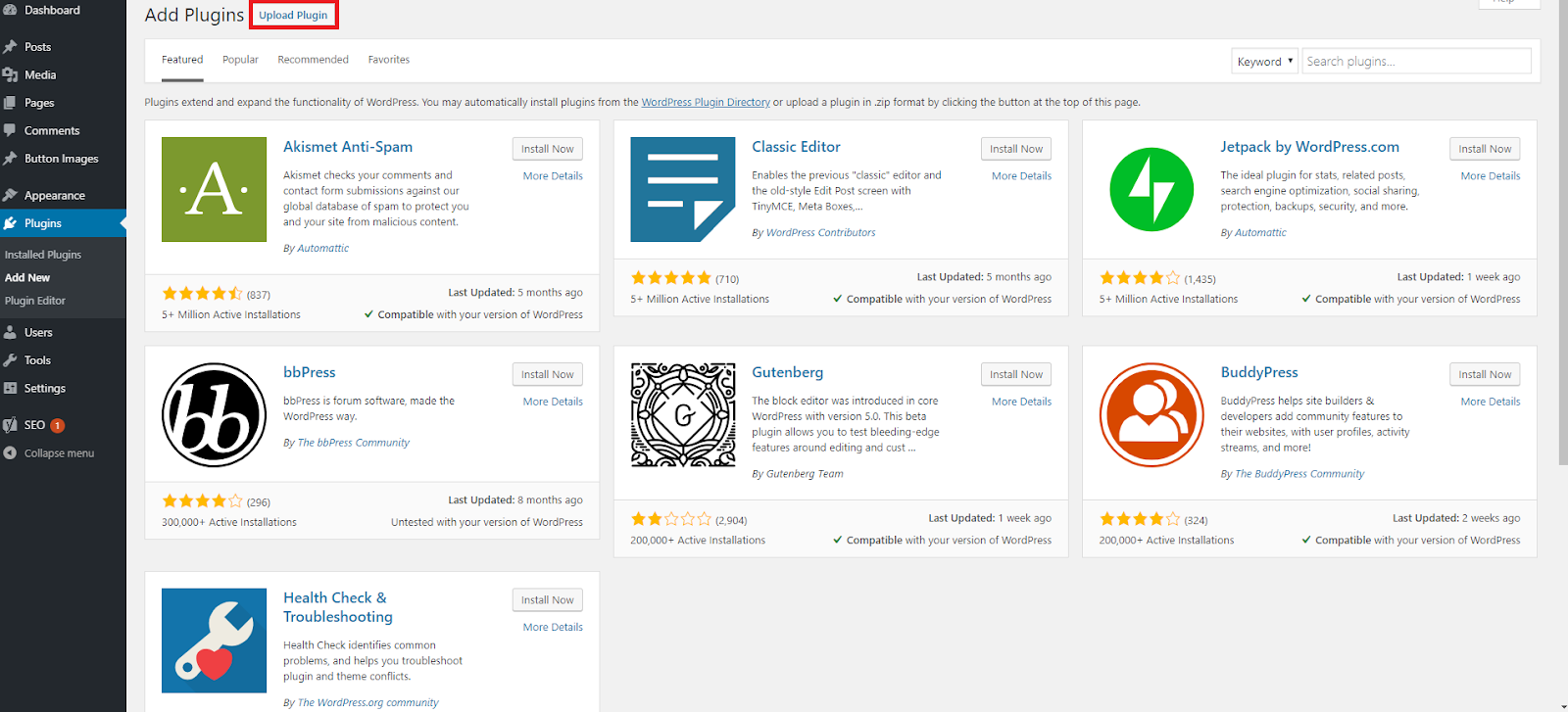Viewport: 1568px width, 712px height.
Task: Click the Media library icon
Action: point(10,74)
